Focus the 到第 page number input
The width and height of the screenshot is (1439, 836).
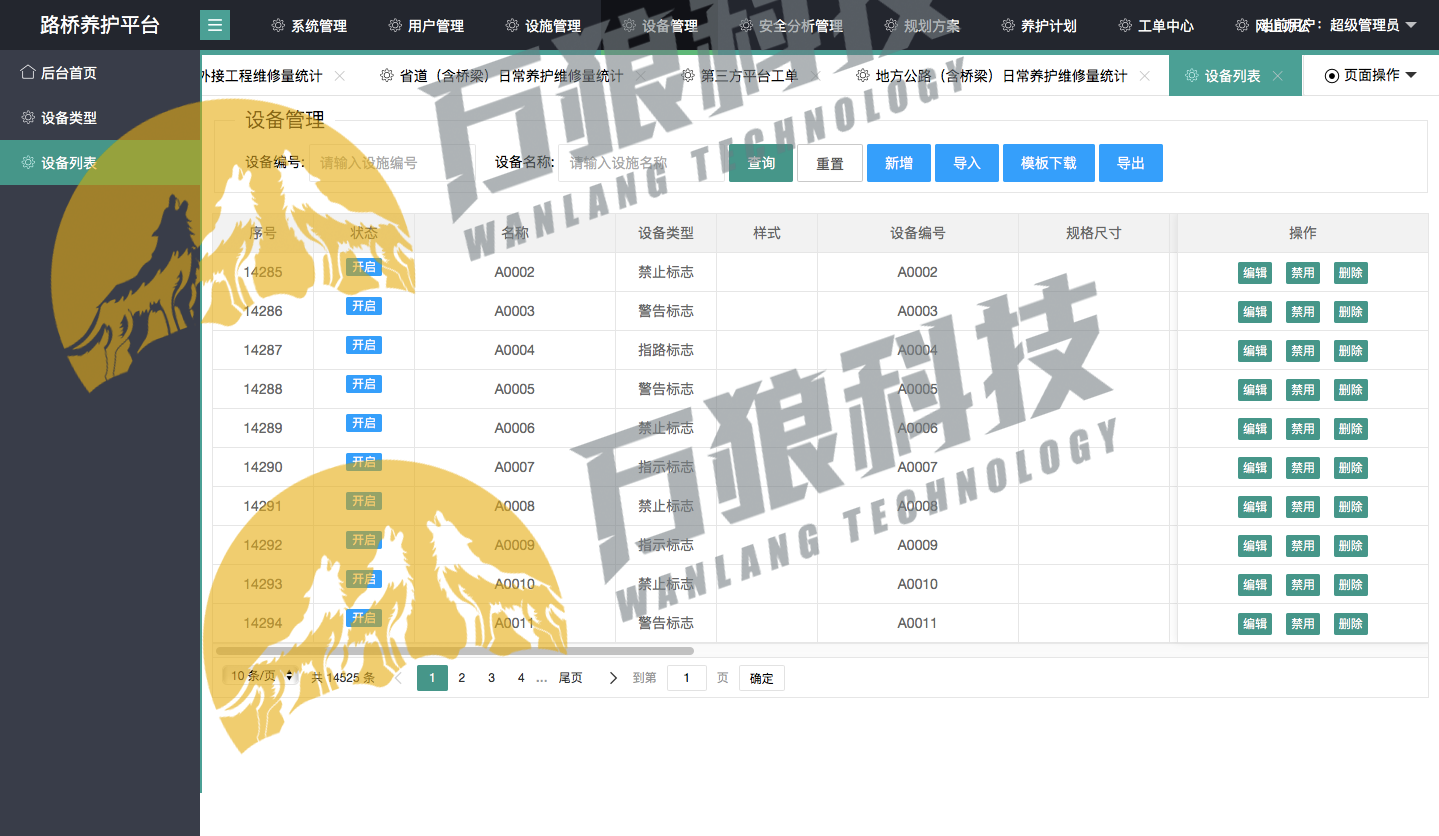(687, 678)
